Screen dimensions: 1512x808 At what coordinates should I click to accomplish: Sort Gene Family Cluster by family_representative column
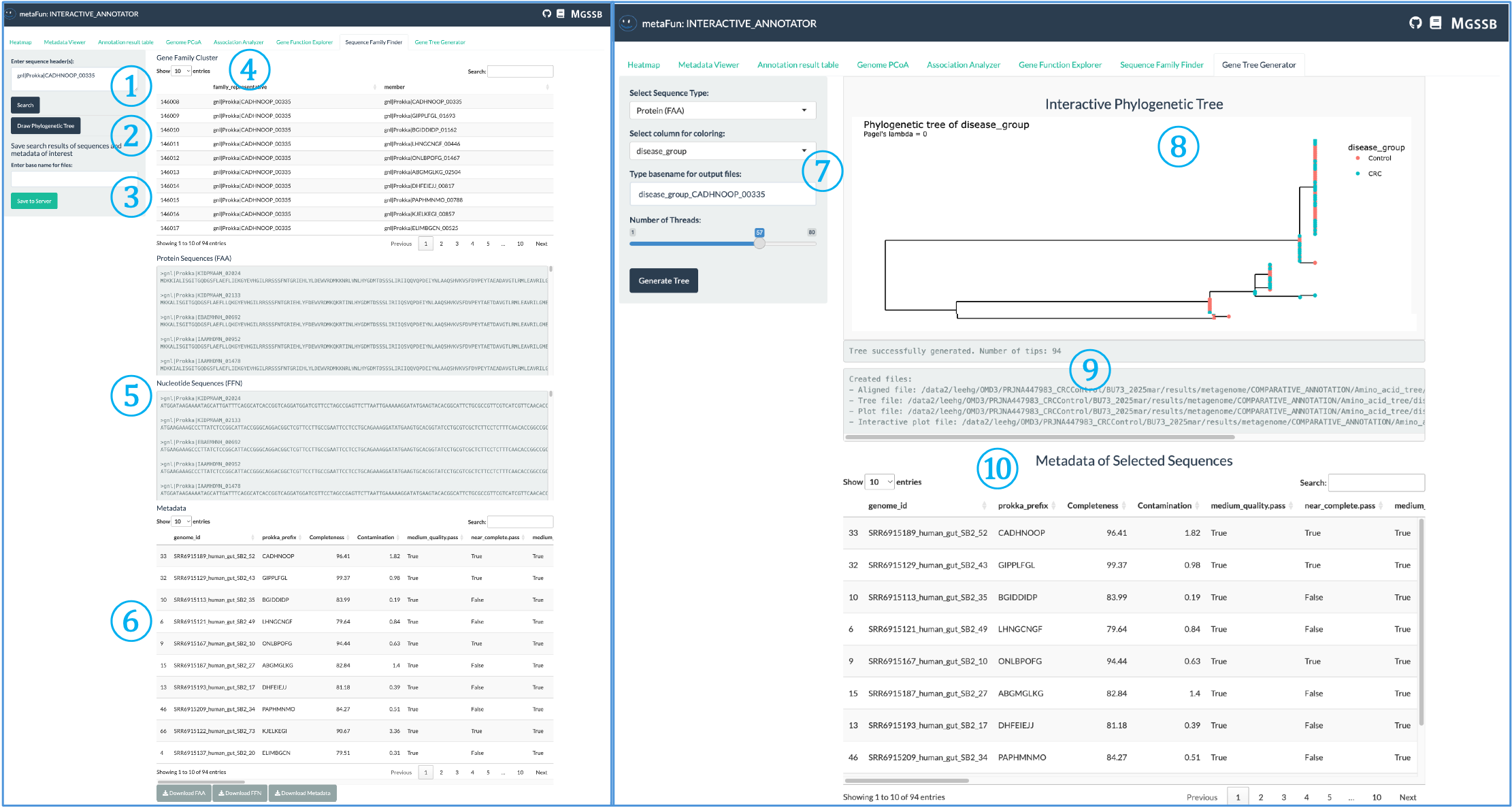[294, 87]
